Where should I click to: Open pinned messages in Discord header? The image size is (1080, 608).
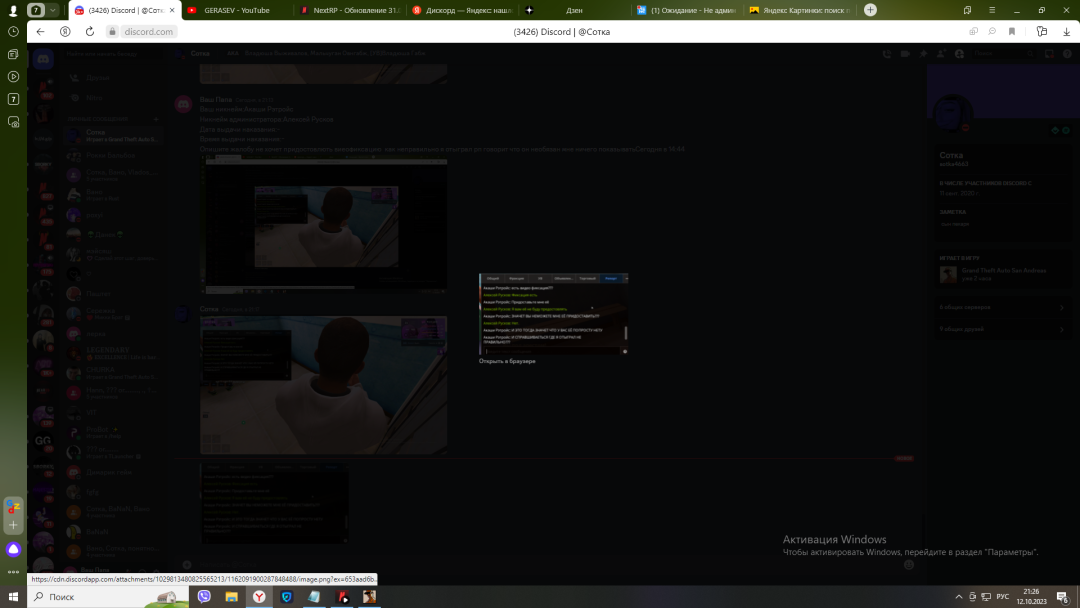(x=923, y=54)
